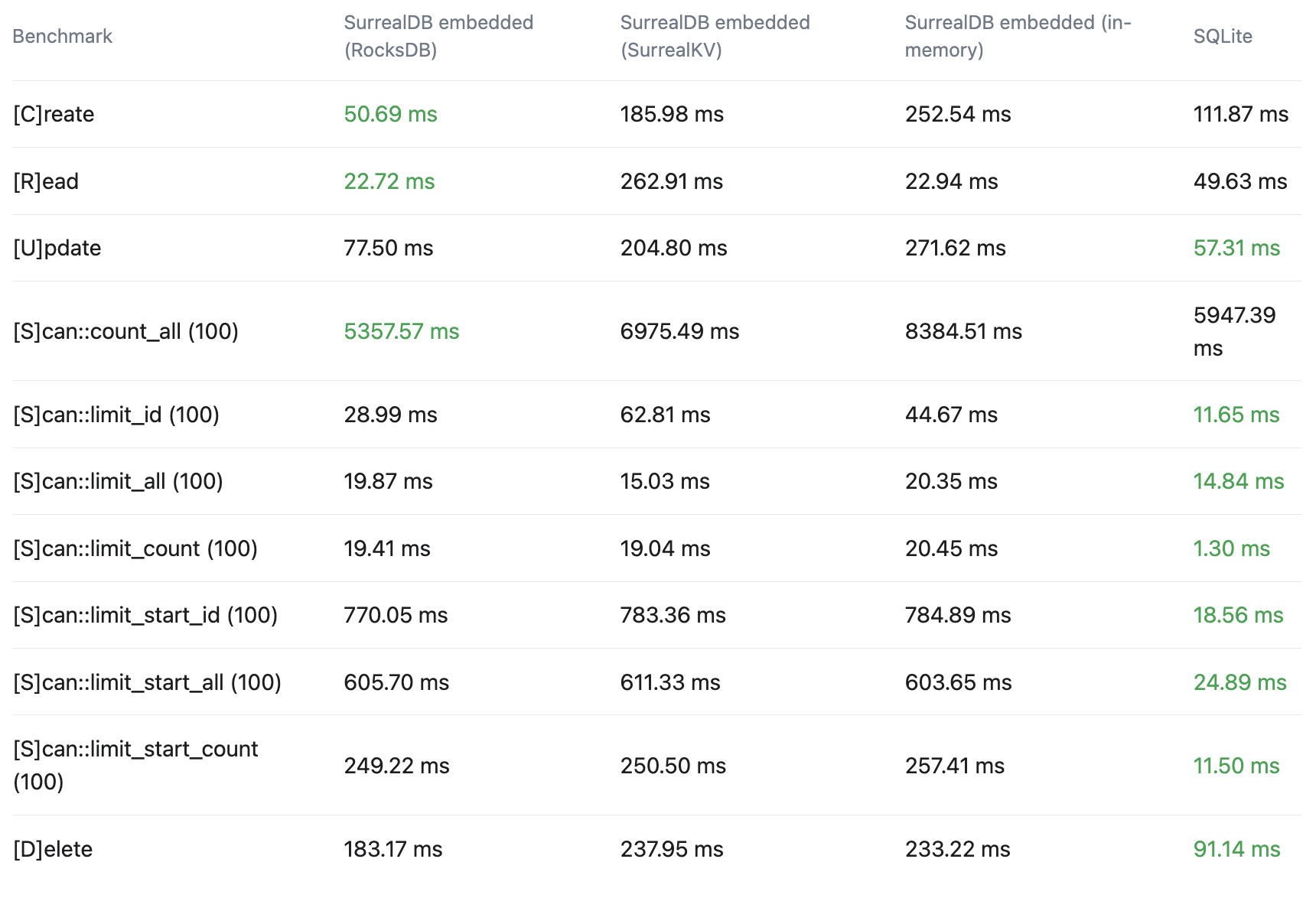Click the 5947.39 ms cell
Viewport: 1316px width, 898px height.
[1235, 331]
